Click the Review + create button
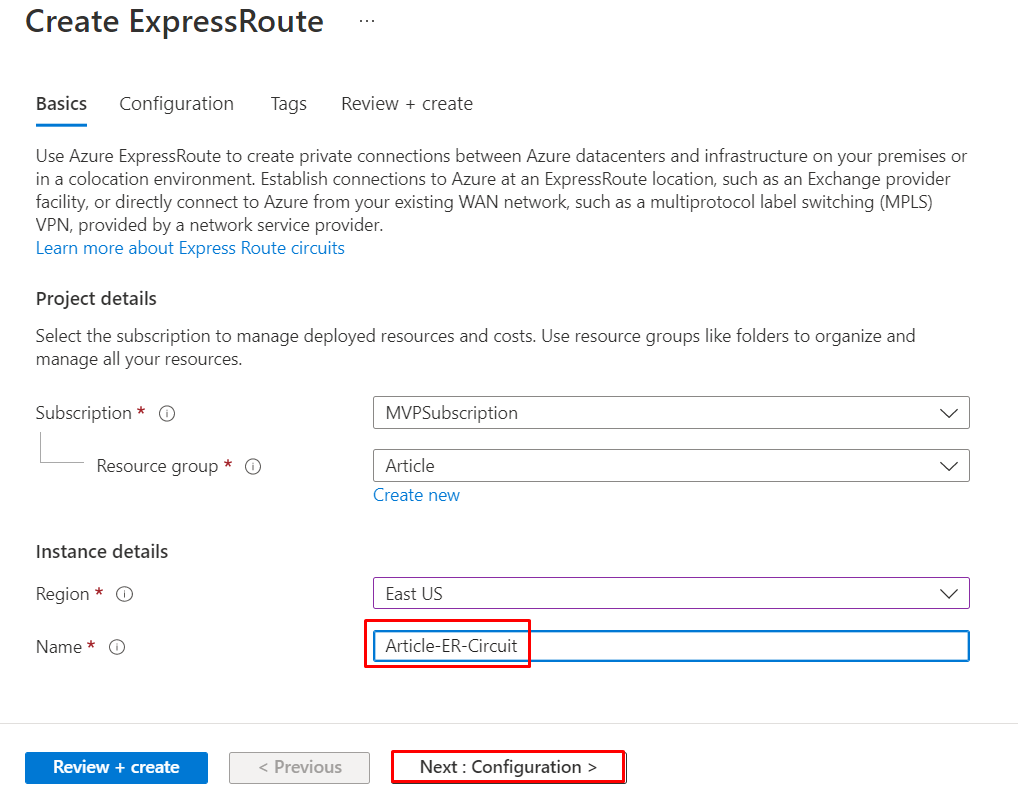Screen dimensions: 1018x805 click(x=116, y=768)
